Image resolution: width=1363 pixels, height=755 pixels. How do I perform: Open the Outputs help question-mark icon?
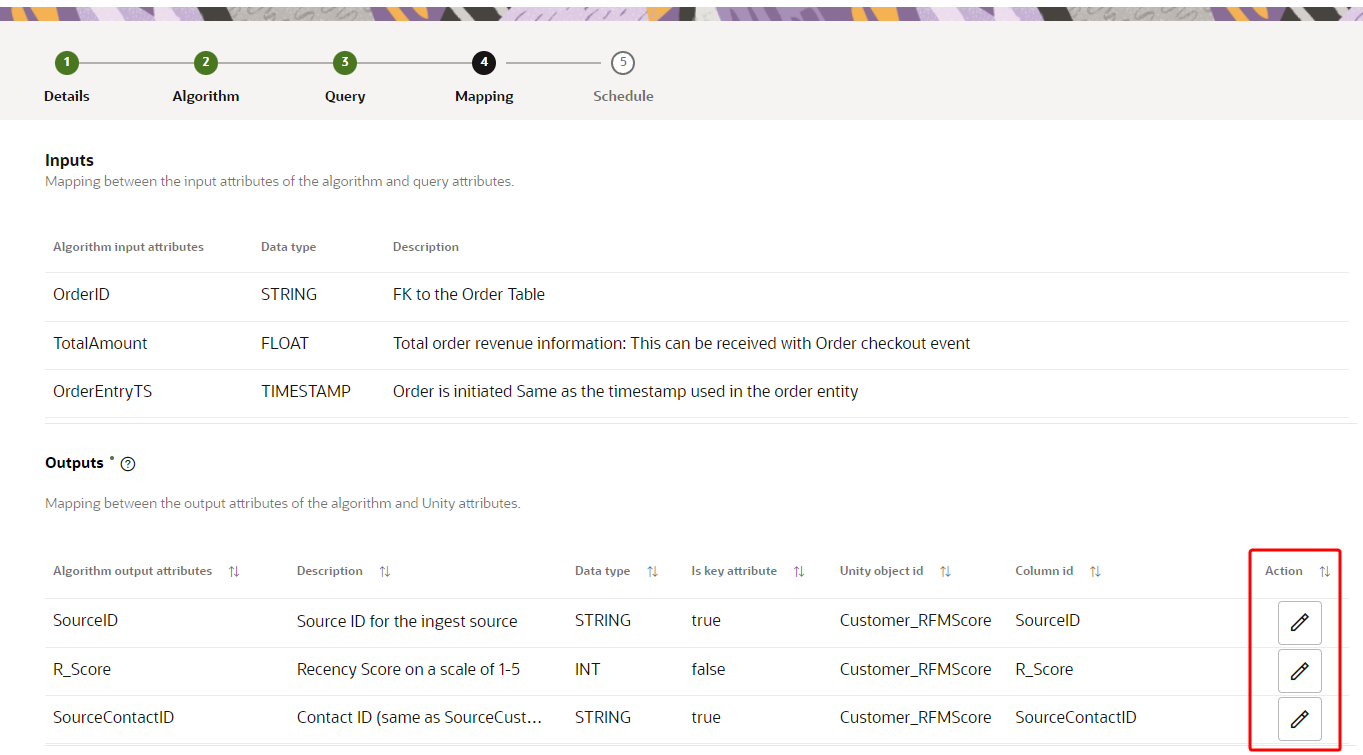click(128, 464)
